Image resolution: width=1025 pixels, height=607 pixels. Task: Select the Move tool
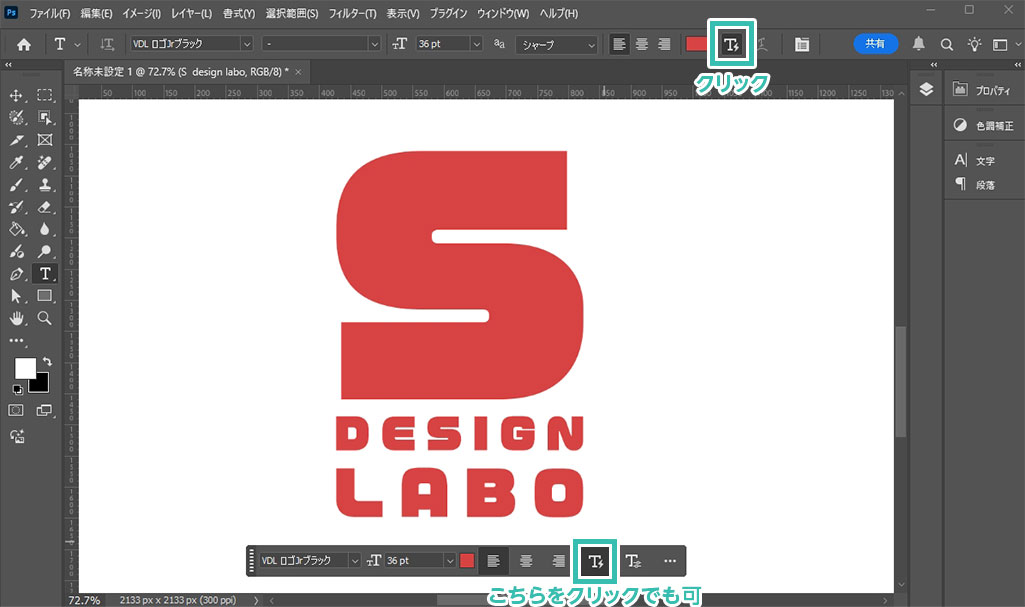(16, 95)
